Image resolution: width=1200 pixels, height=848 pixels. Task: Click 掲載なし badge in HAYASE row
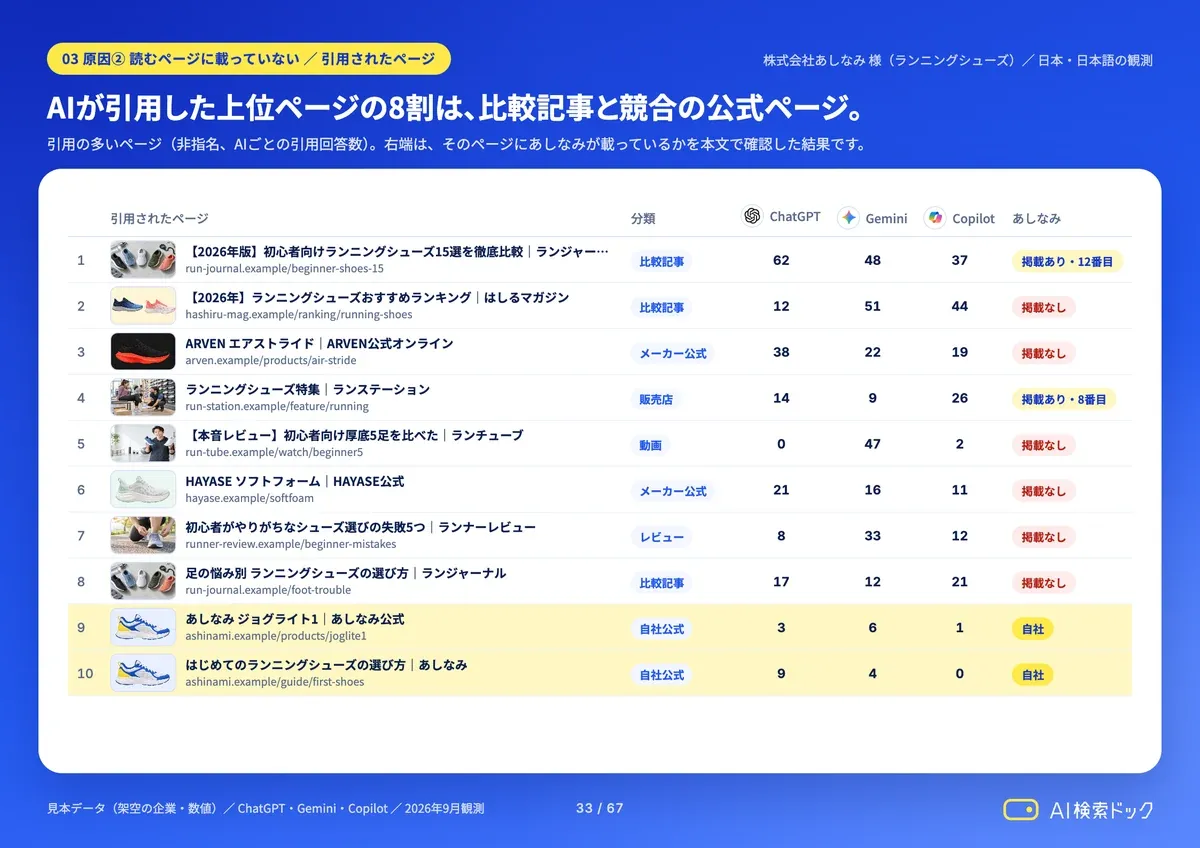point(1043,492)
